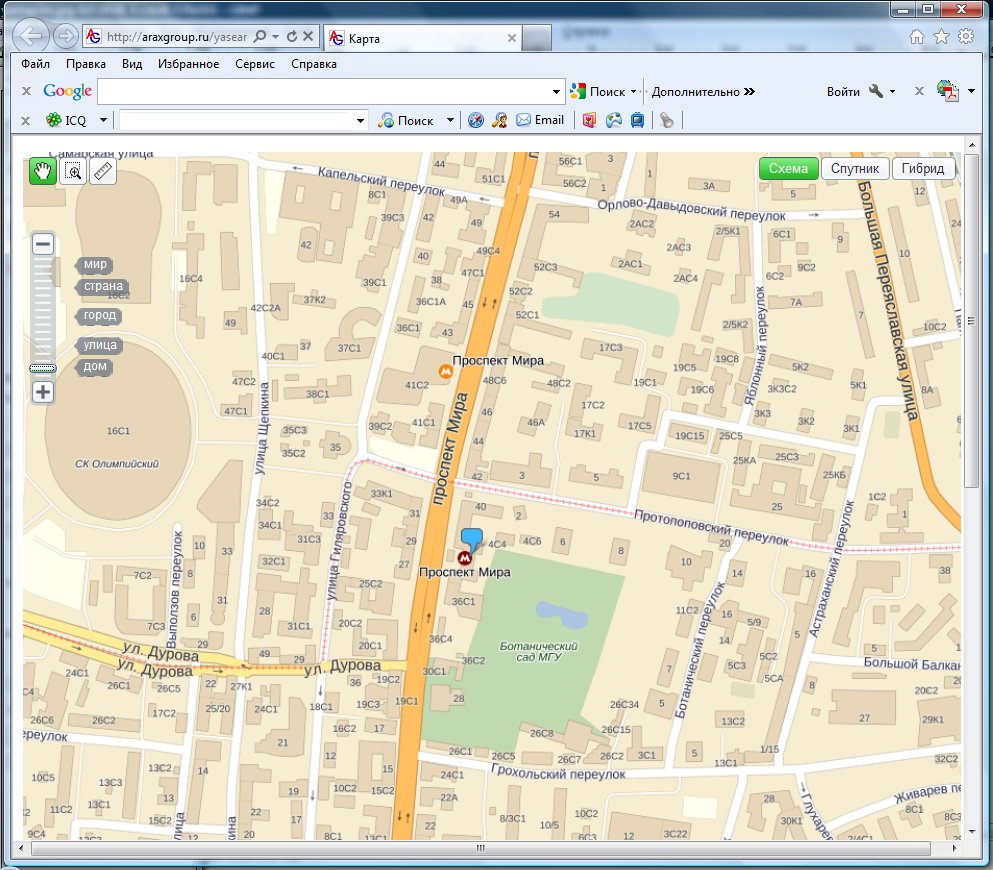
Task: Select the hand pan tool
Action: point(43,171)
